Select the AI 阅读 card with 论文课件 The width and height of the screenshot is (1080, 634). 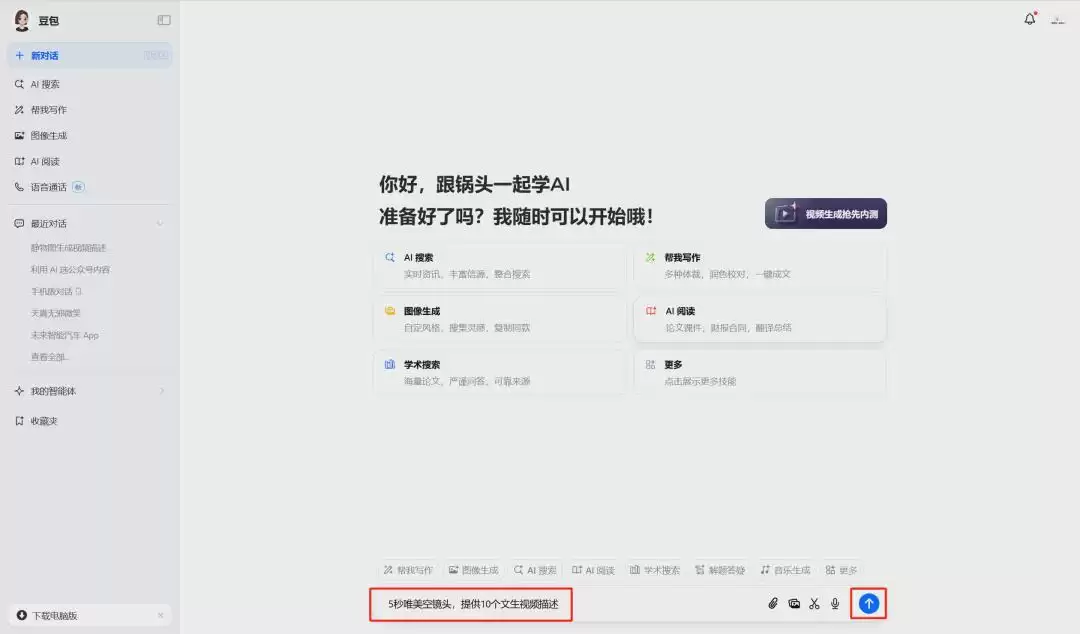point(760,319)
